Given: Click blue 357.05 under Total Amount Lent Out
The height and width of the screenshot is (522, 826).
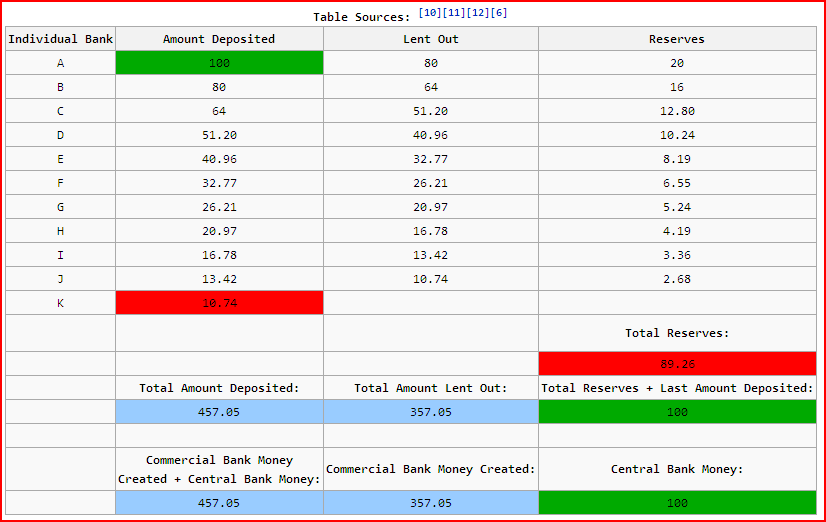Looking at the screenshot, I should [430, 411].
